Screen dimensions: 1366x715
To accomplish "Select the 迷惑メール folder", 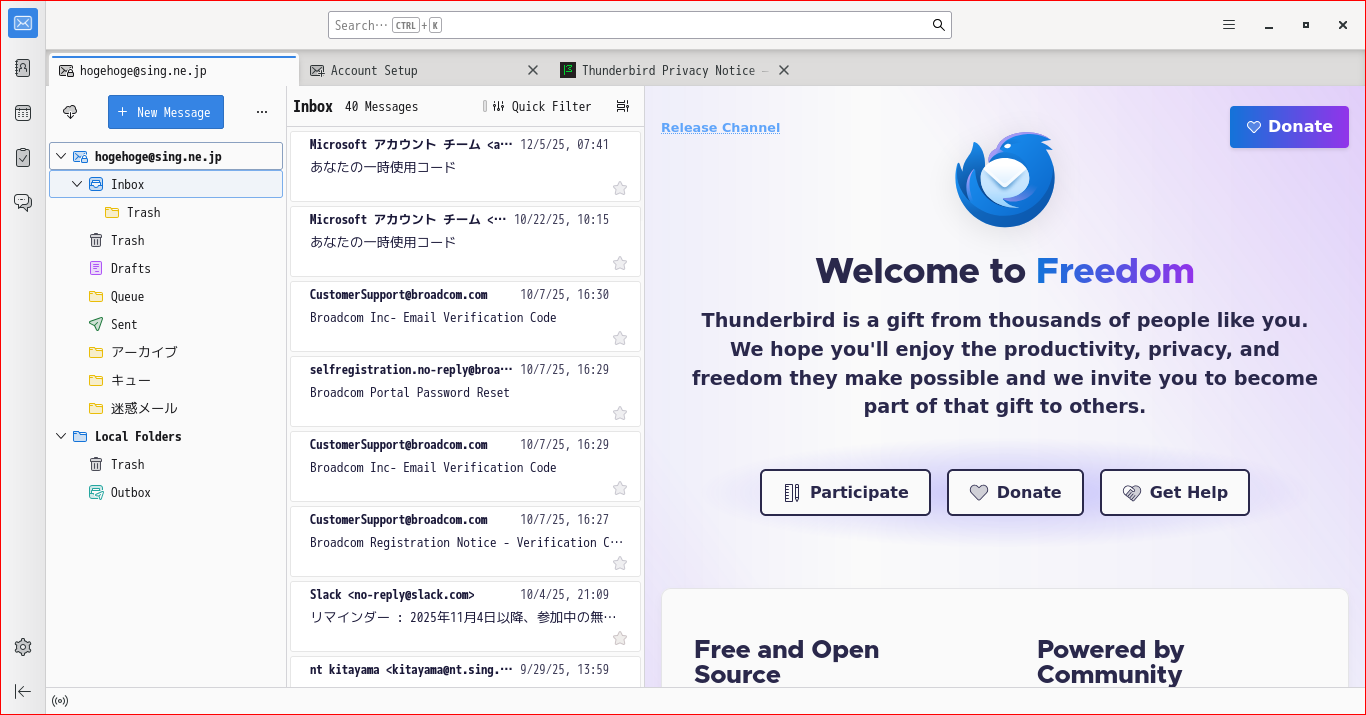I will 166,408.
